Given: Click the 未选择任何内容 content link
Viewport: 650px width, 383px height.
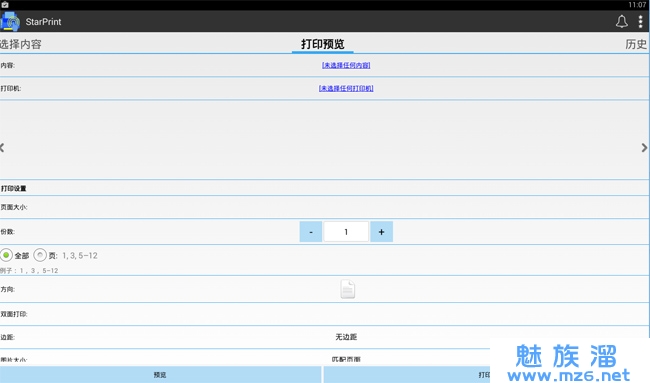Looking at the screenshot, I should [346, 65].
